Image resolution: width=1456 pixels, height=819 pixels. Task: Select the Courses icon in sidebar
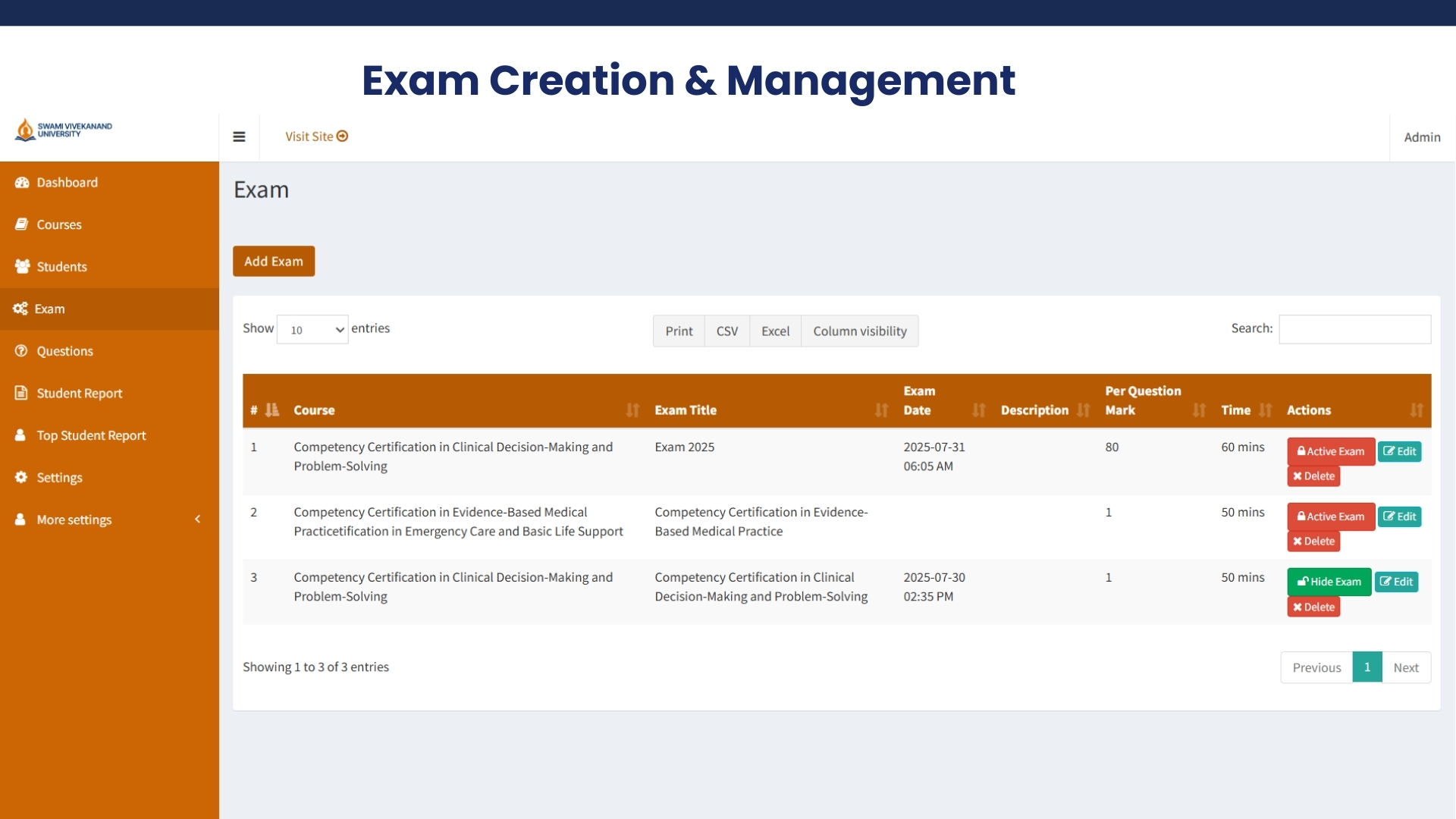pos(22,224)
